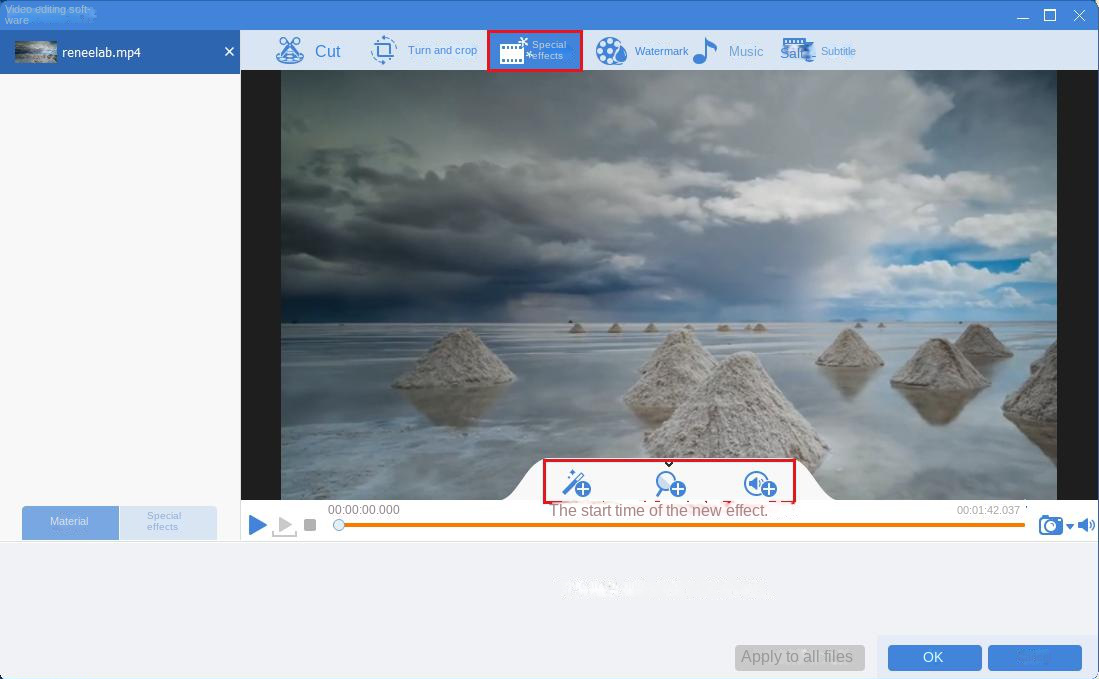Open the Subtitle tool

pyautogui.click(x=820, y=50)
